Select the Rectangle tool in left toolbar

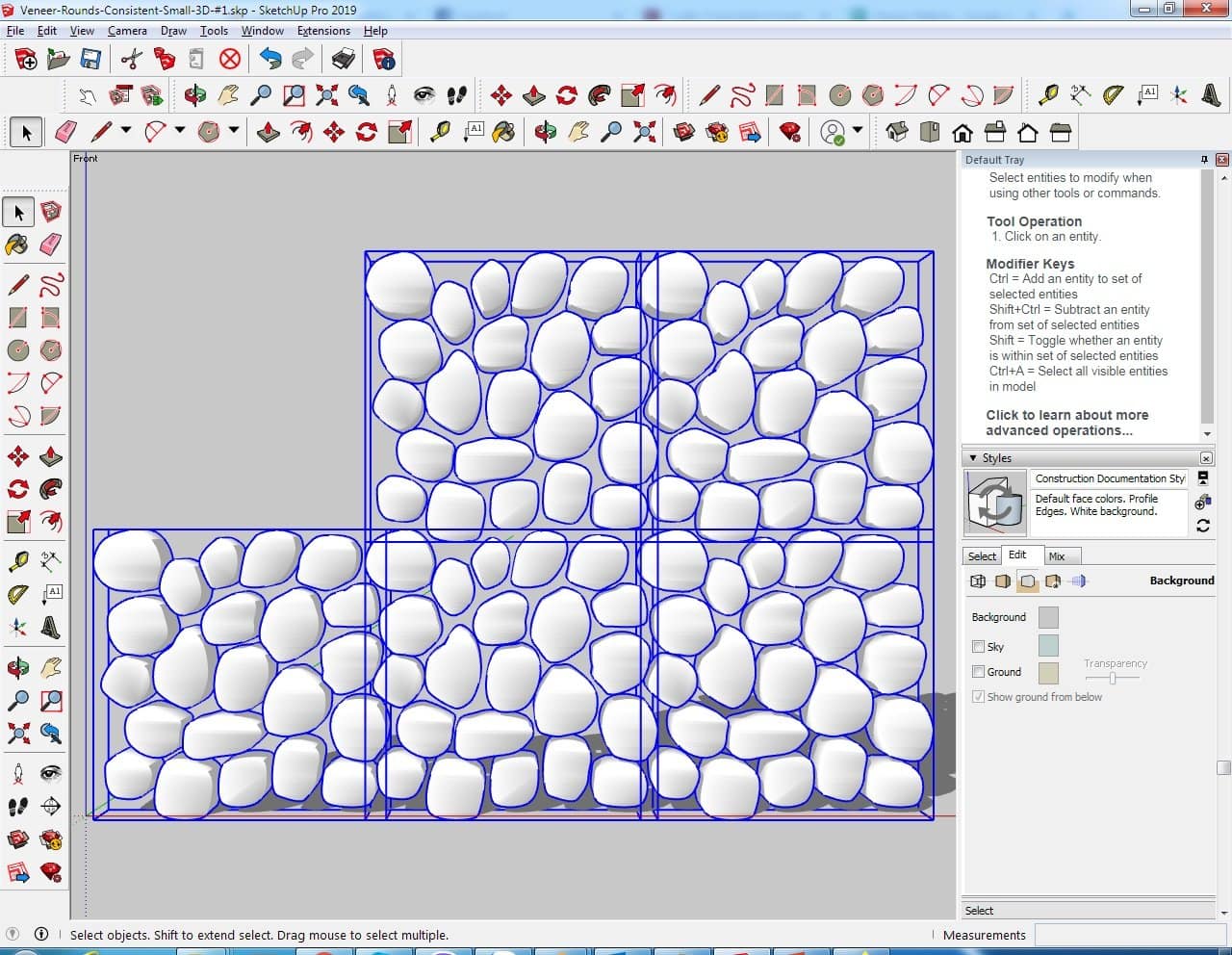[17, 317]
